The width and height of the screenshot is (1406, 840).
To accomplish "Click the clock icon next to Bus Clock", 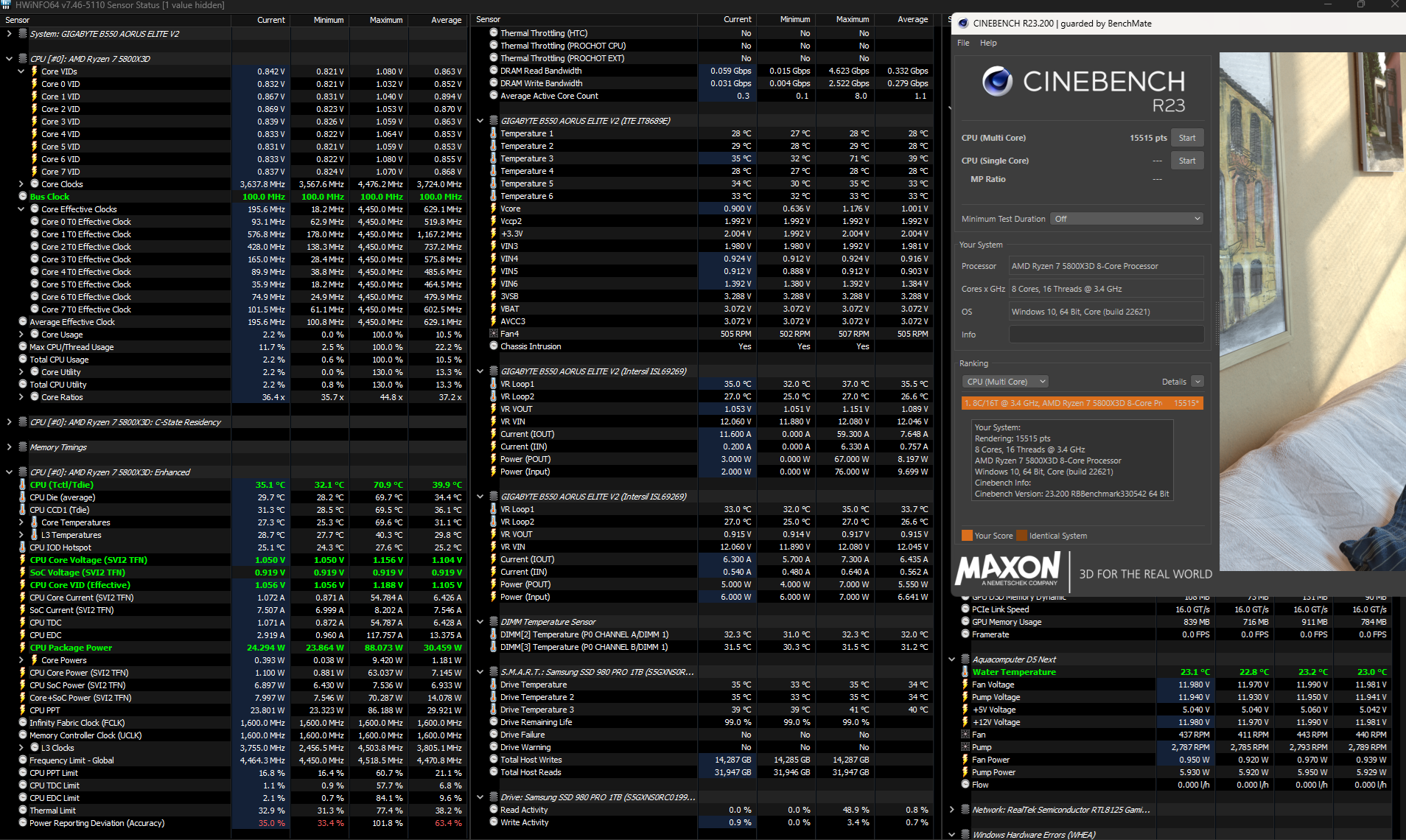I will pos(23,197).
